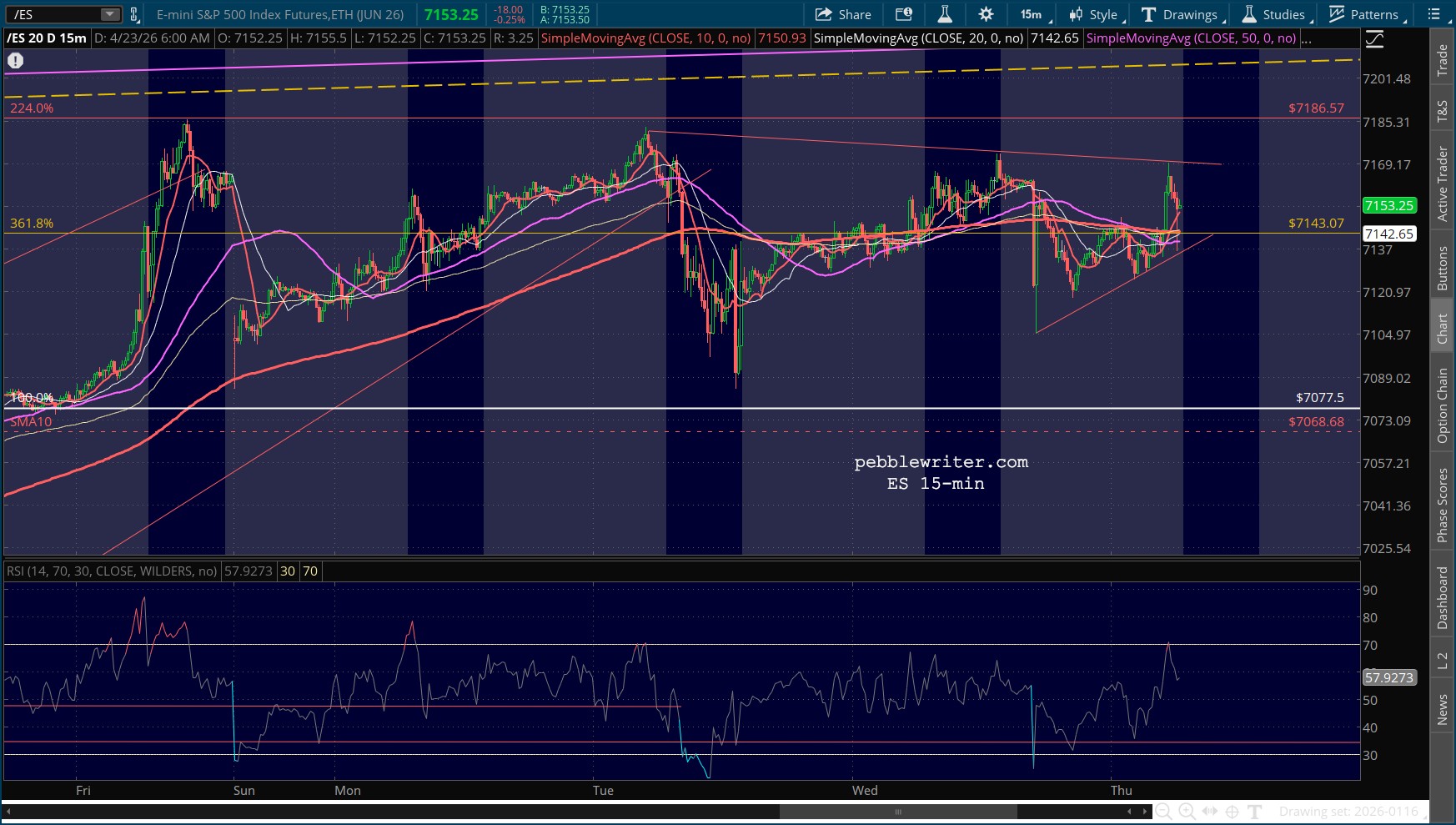Click the Share button
This screenshot has width=1456, height=825.
pyautogui.click(x=843, y=14)
